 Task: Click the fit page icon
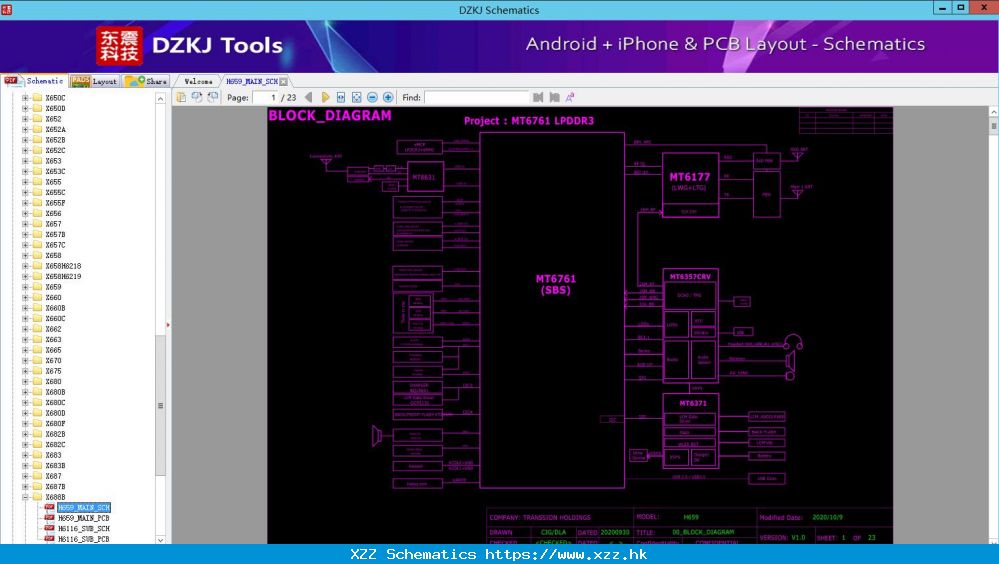coord(356,97)
